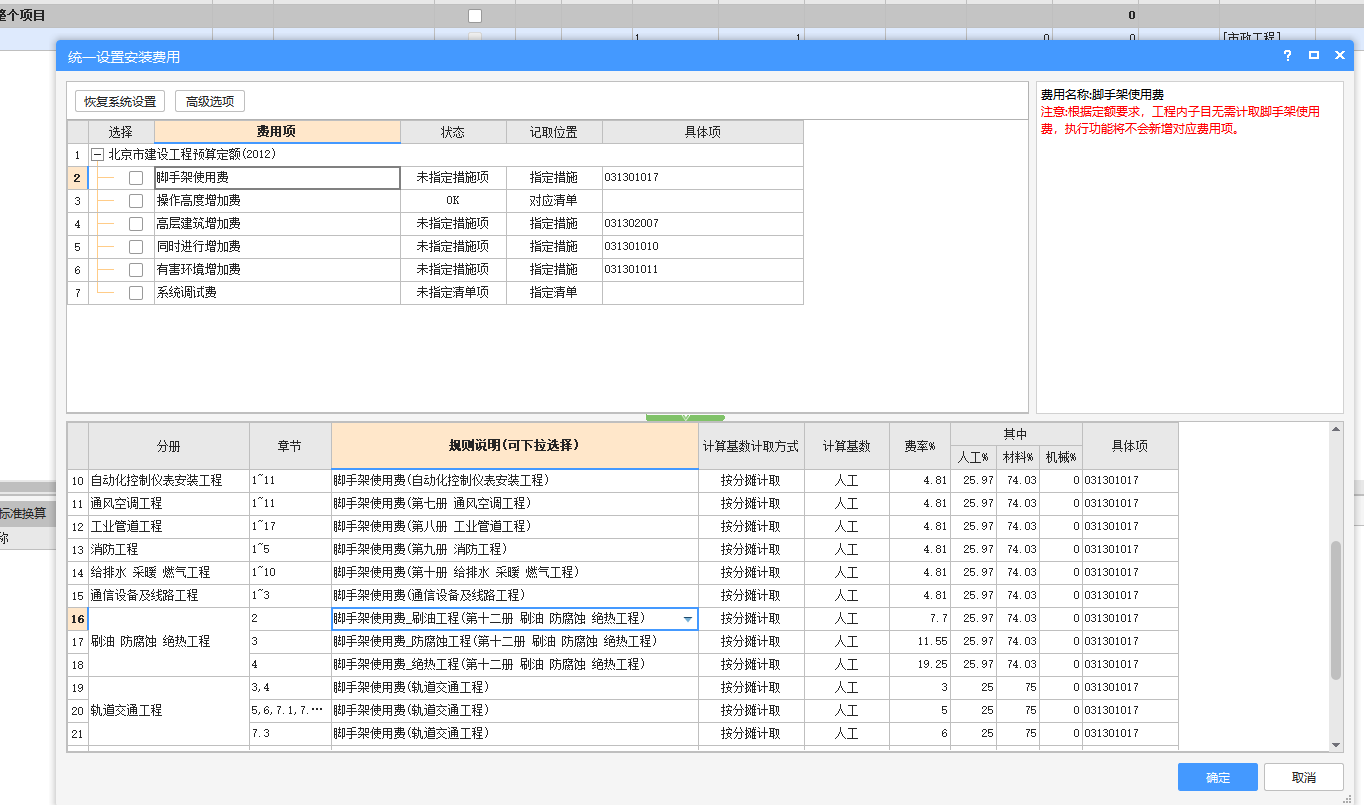1364x805 pixels.
Task: Tick checkbox for 高层建筑增加费
Action: 136,224
